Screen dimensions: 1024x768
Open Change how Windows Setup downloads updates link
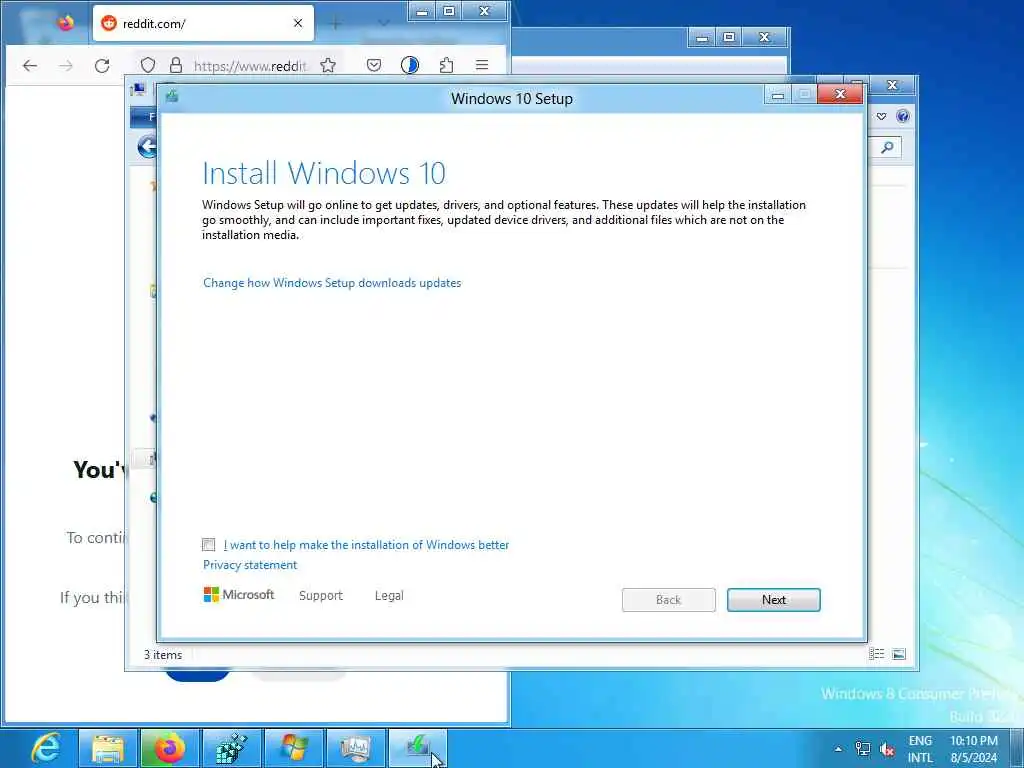pyautogui.click(x=332, y=283)
